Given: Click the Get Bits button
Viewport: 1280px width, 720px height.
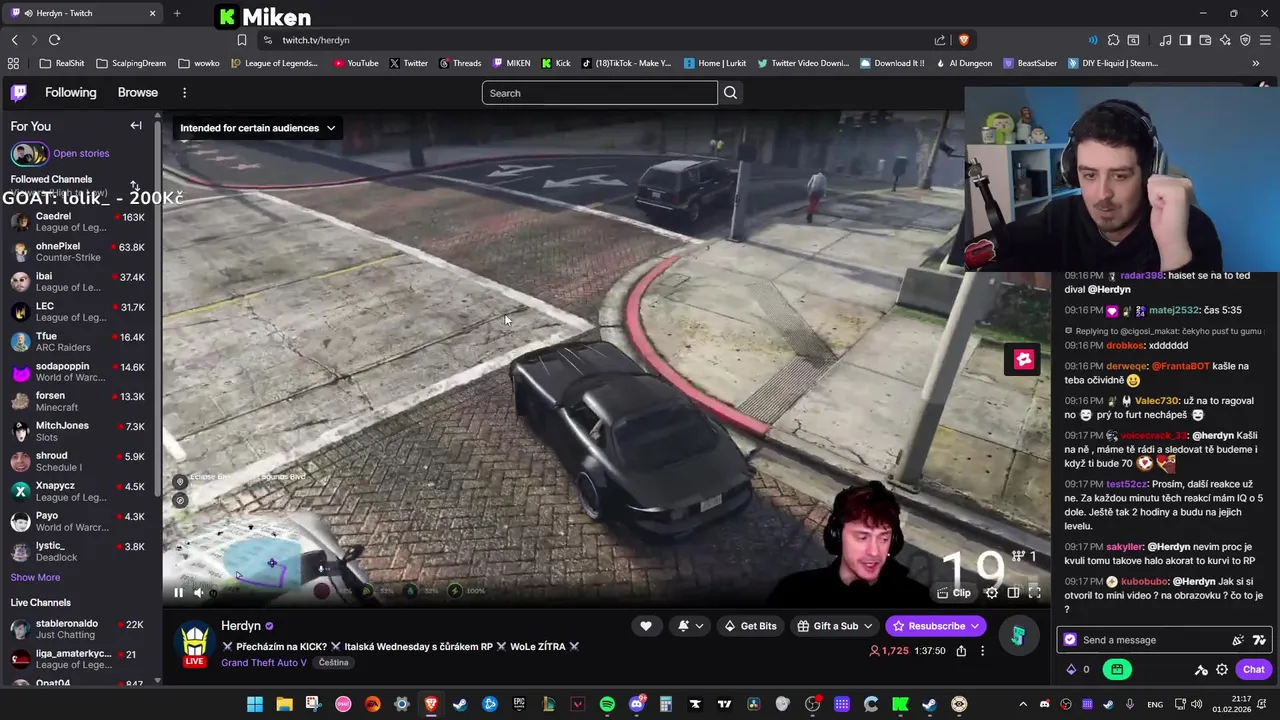Looking at the screenshot, I should (x=750, y=626).
